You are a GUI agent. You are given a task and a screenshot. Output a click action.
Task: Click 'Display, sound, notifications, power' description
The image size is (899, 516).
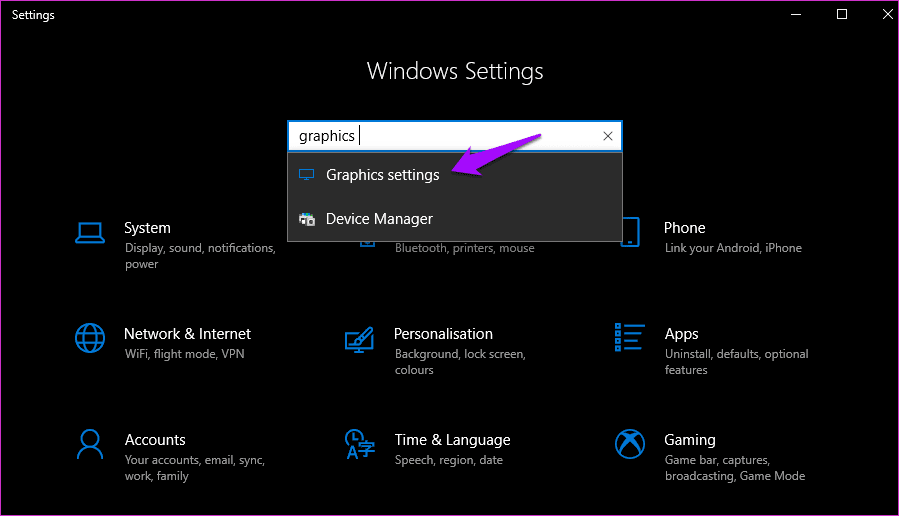(x=200, y=256)
